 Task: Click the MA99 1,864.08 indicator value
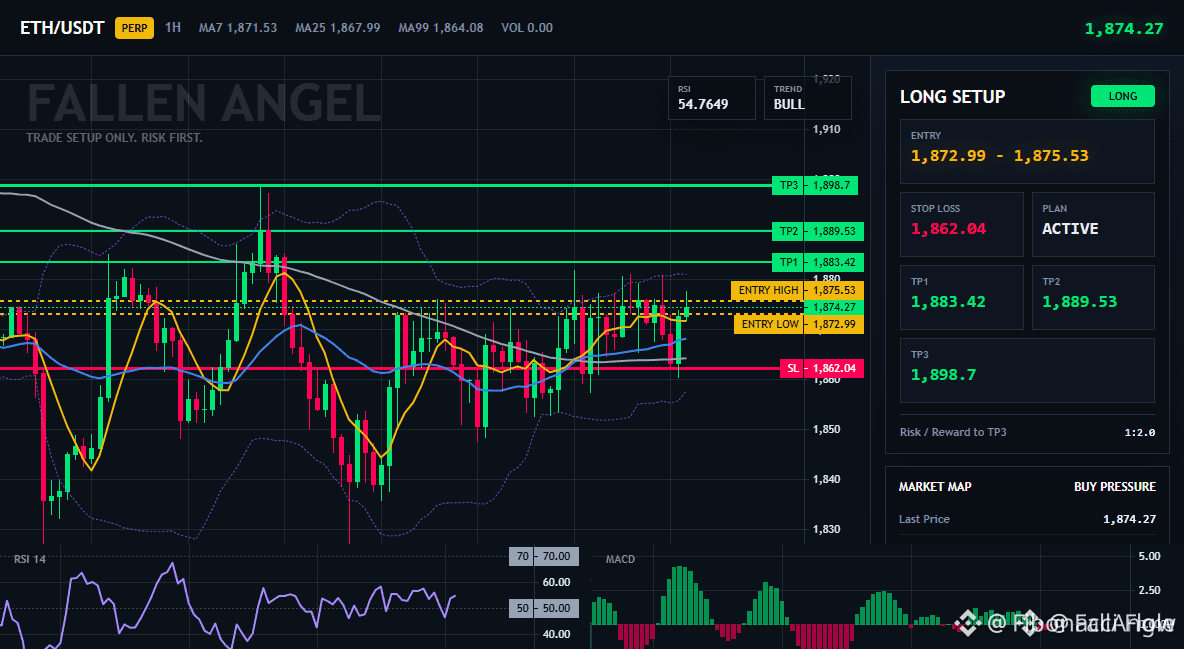click(441, 27)
